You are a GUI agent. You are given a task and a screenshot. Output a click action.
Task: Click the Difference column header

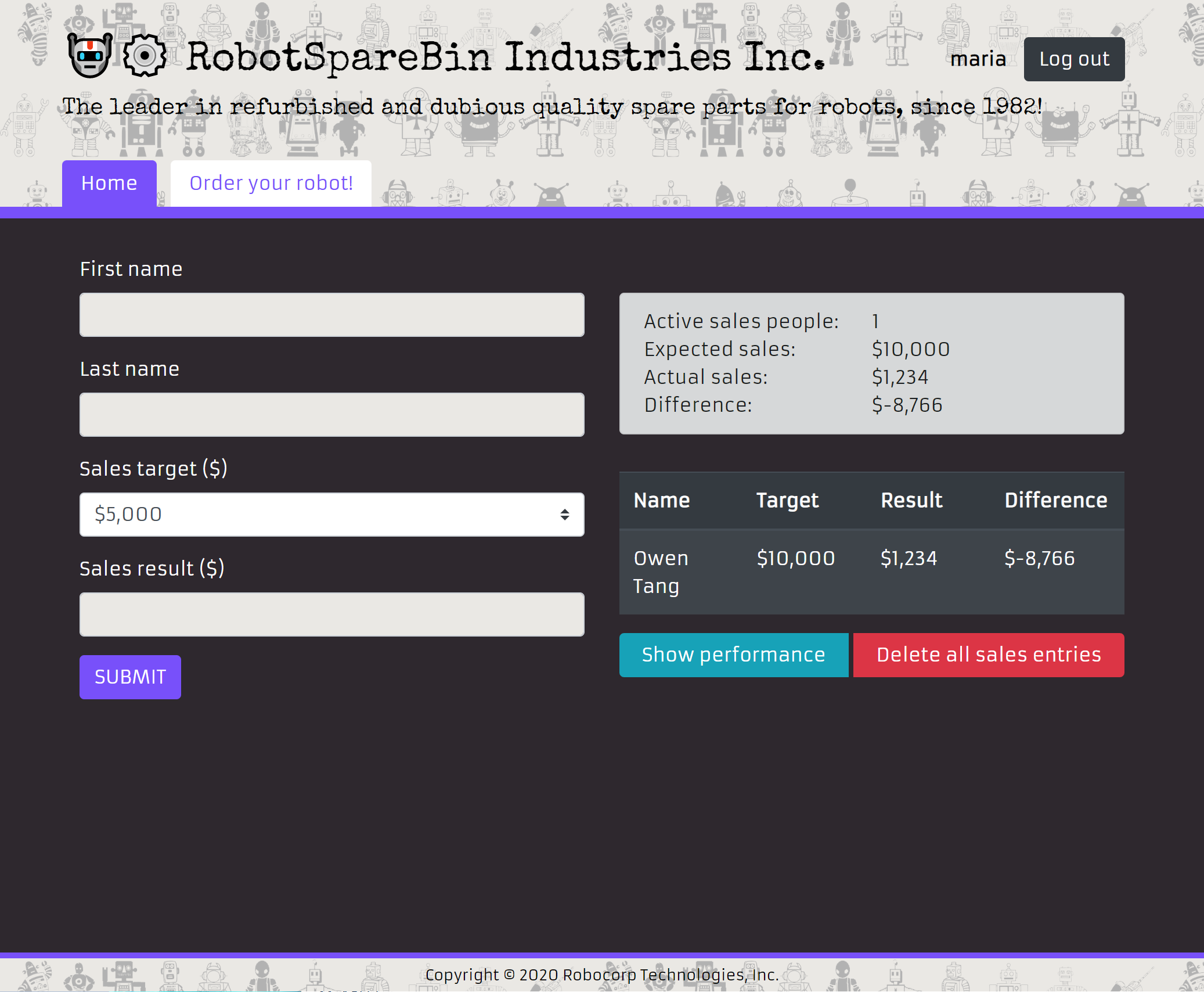point(1055,501)
